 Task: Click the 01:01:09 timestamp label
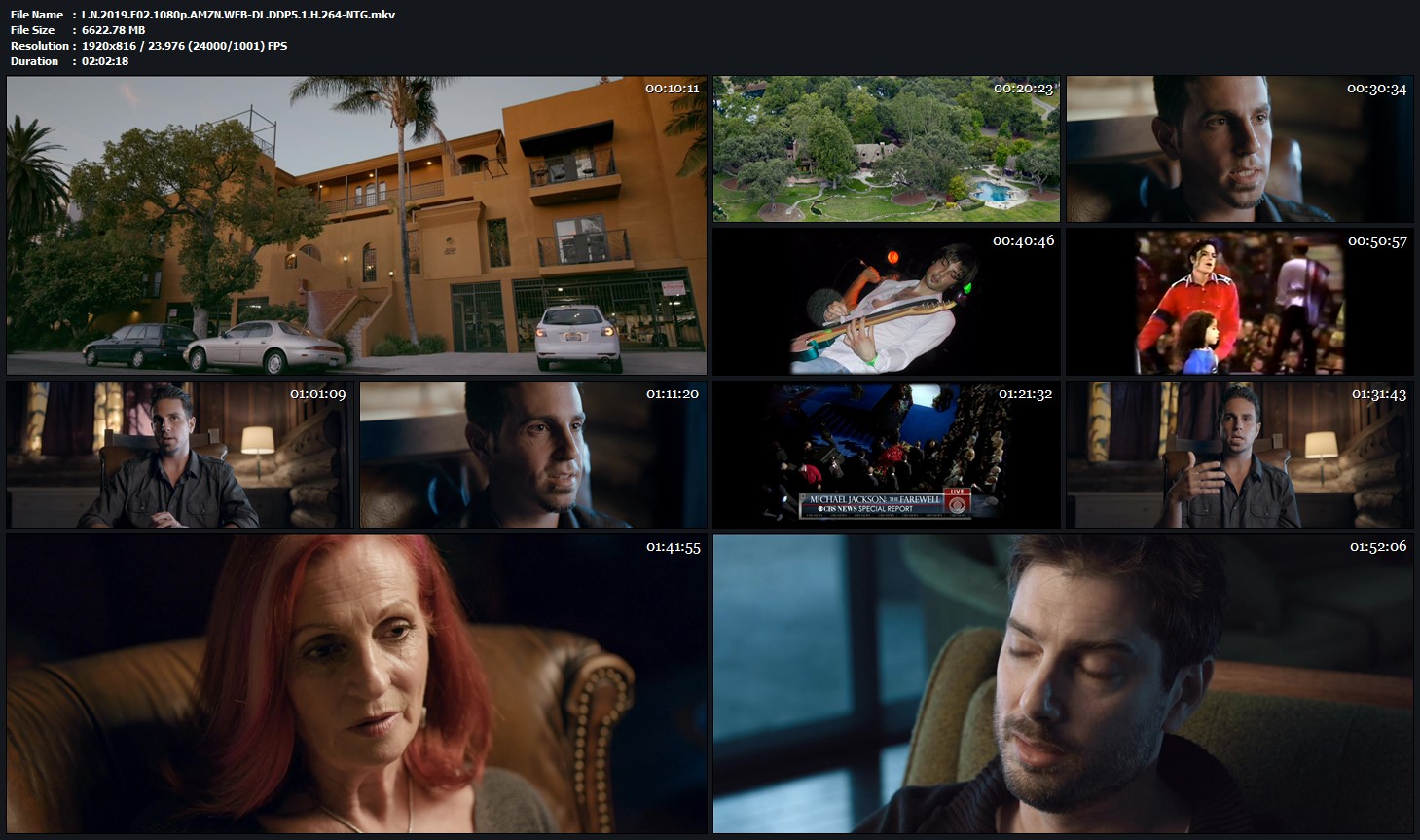pyautogui.click(x=317, y=394)
